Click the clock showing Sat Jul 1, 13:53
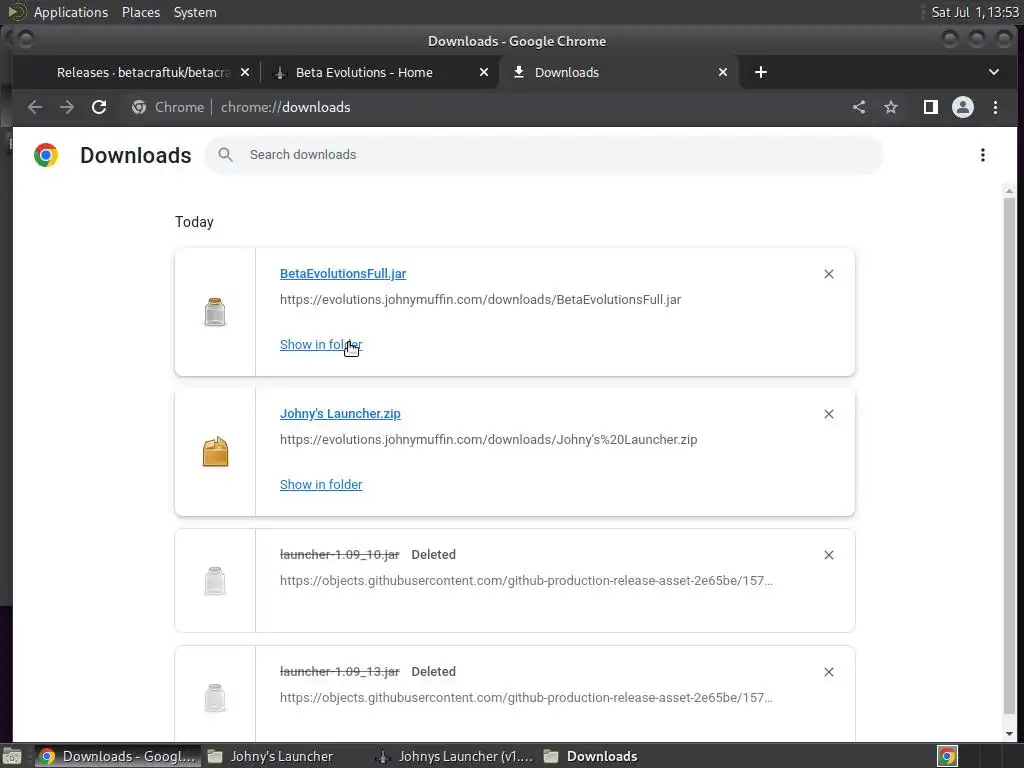1024x768 pixels. click(975, 12)
